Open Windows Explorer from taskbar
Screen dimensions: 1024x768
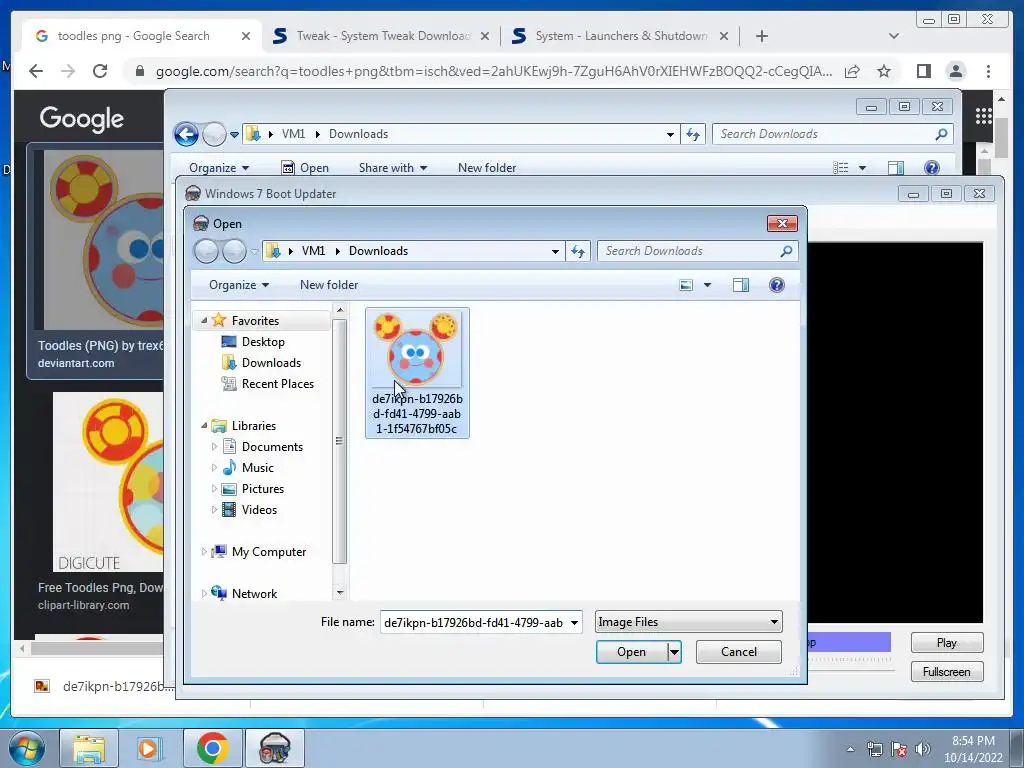[x=89, y=748]
